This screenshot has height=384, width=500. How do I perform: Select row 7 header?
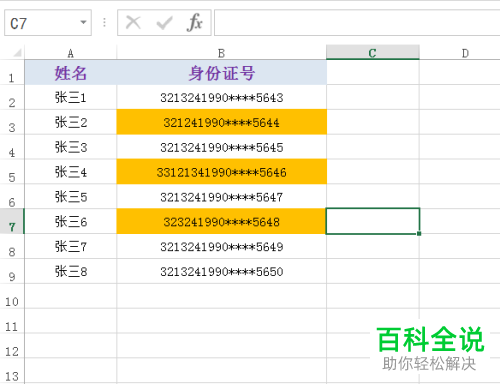click(x=12, y=222)
